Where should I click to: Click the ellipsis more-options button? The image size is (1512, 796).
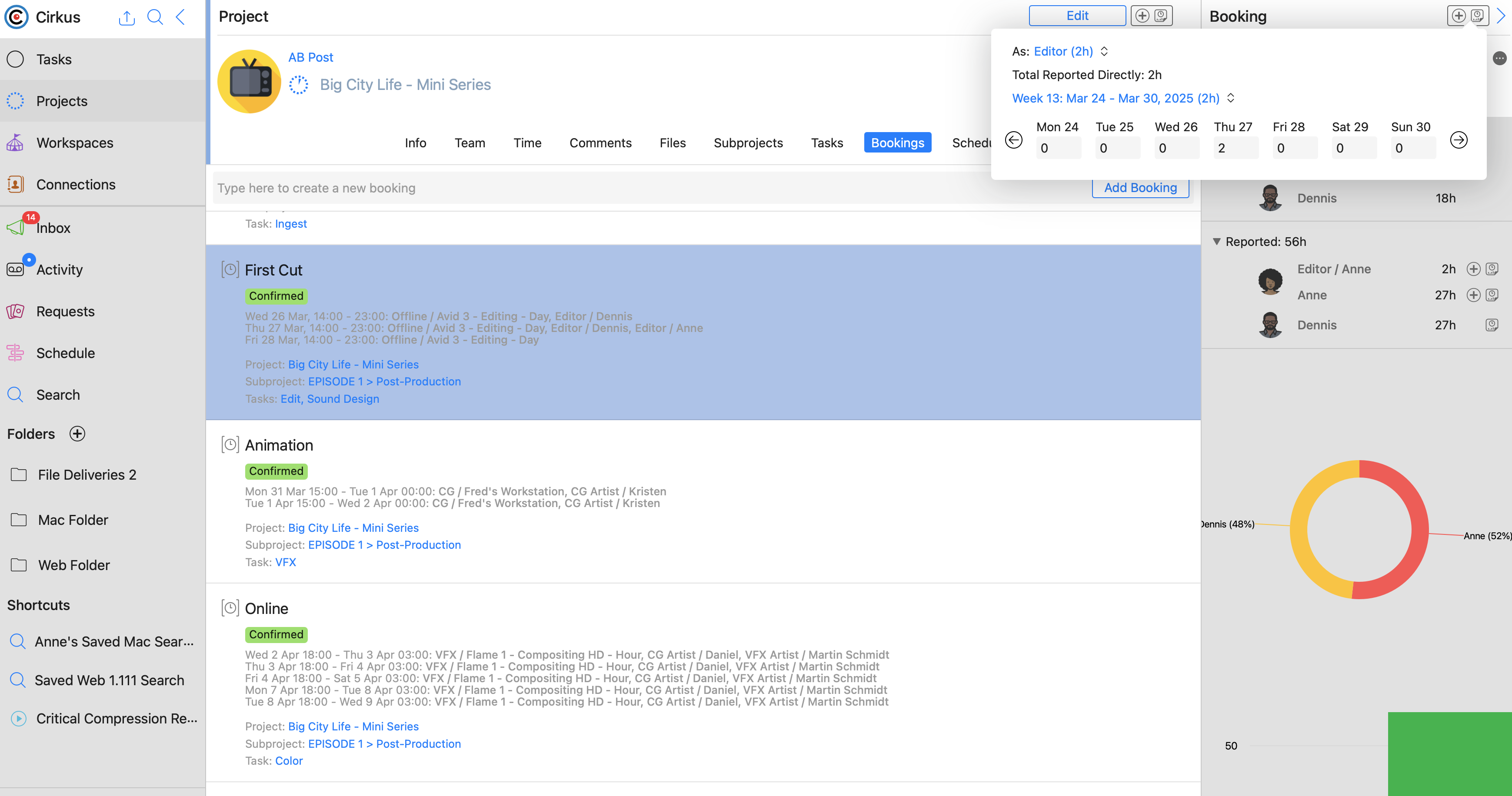point(1499,58)
